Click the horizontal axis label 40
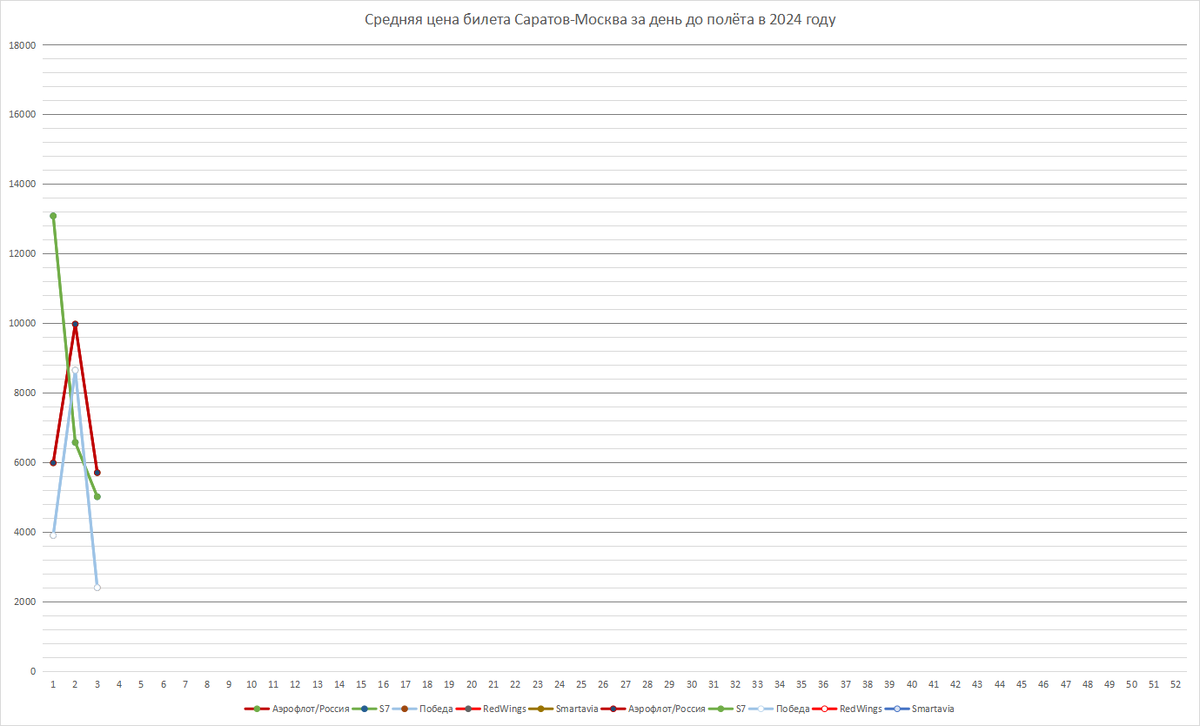Screen dimensions: 1200x726 click(x=911, y=685)
